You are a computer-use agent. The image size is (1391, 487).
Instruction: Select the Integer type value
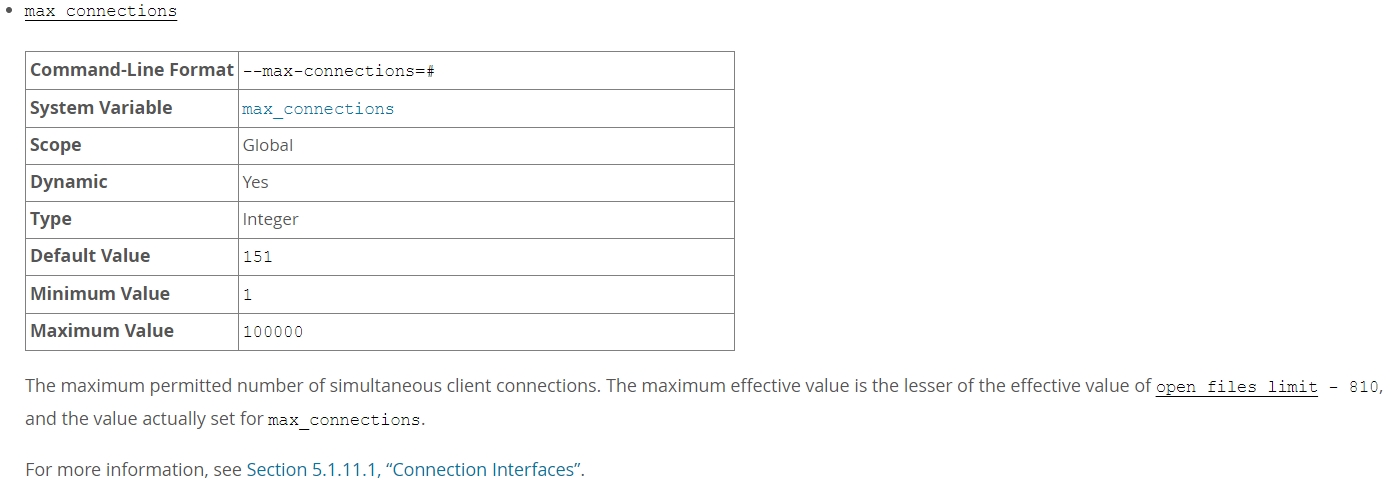point(270,219)
